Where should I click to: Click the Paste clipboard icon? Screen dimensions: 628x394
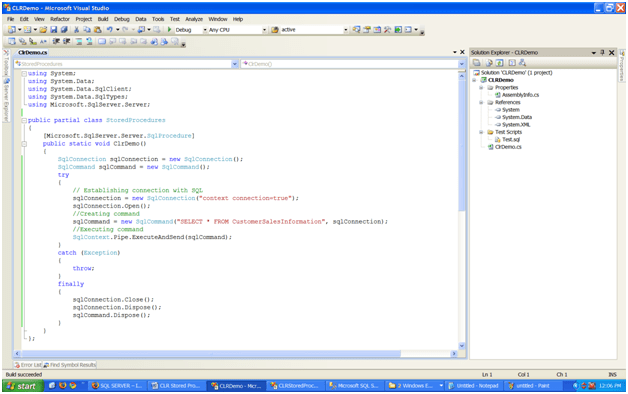pyautogui.click(x=97, y=30)
